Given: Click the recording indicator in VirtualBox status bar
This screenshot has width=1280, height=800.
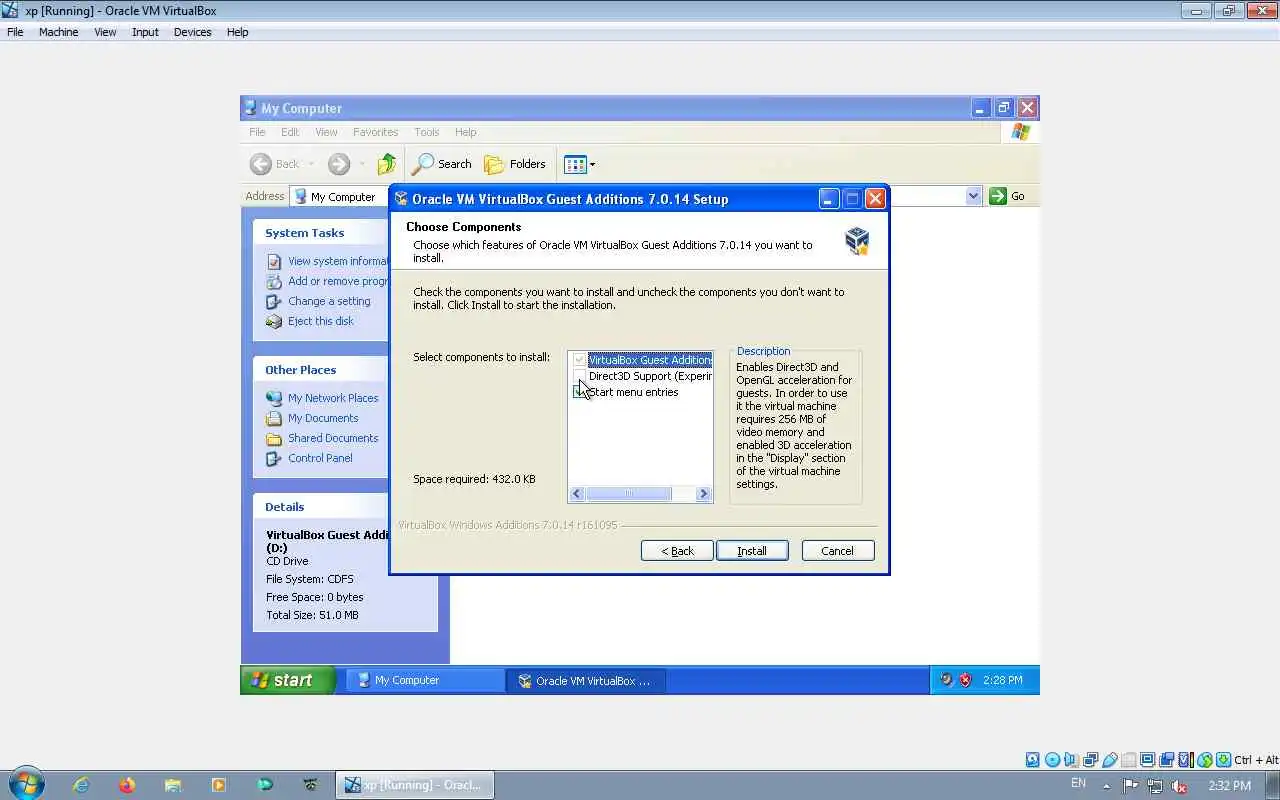Looking at the screenshot, I should (x=1166, y=760).
